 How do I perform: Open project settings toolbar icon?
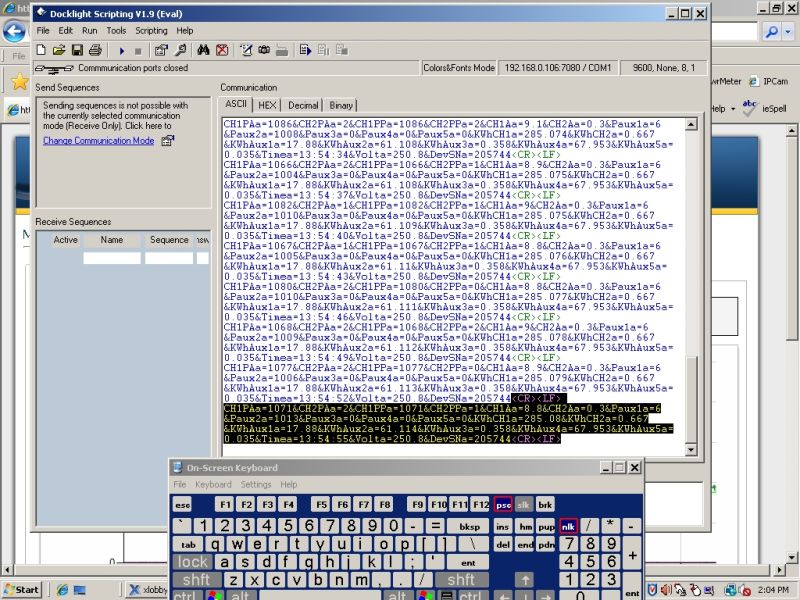click(161, 50)
